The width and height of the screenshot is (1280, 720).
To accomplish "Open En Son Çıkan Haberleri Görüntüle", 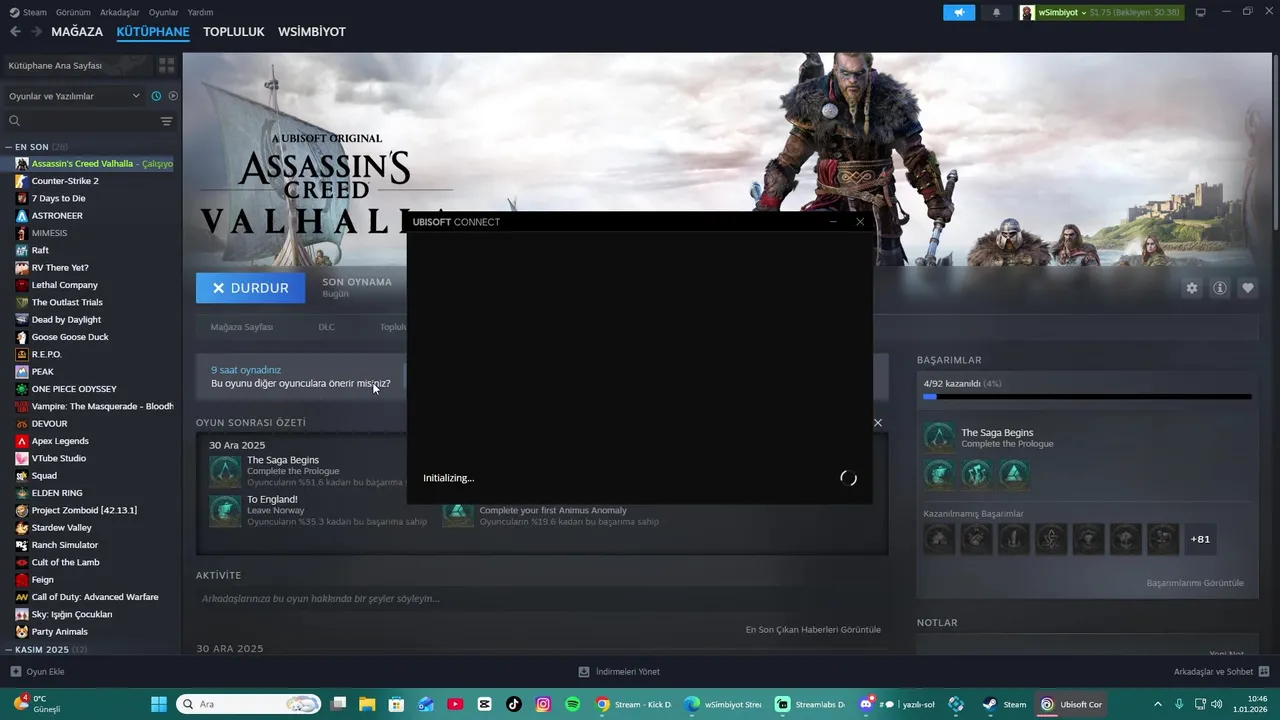I will (813, 630).
